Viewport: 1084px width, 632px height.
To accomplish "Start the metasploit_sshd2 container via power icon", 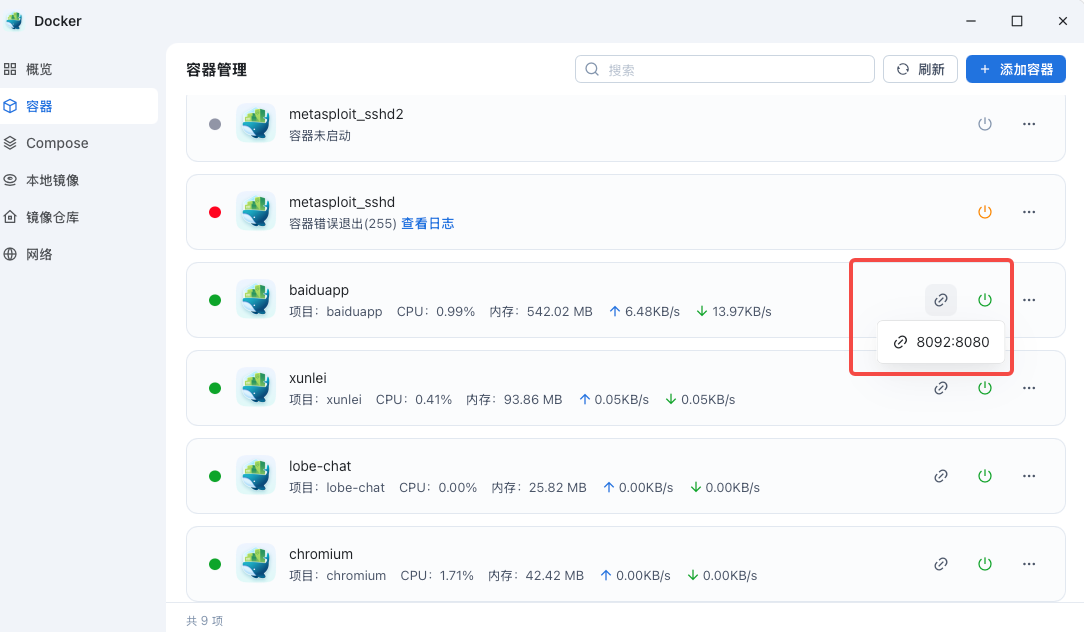I will (x=984, y=124).
